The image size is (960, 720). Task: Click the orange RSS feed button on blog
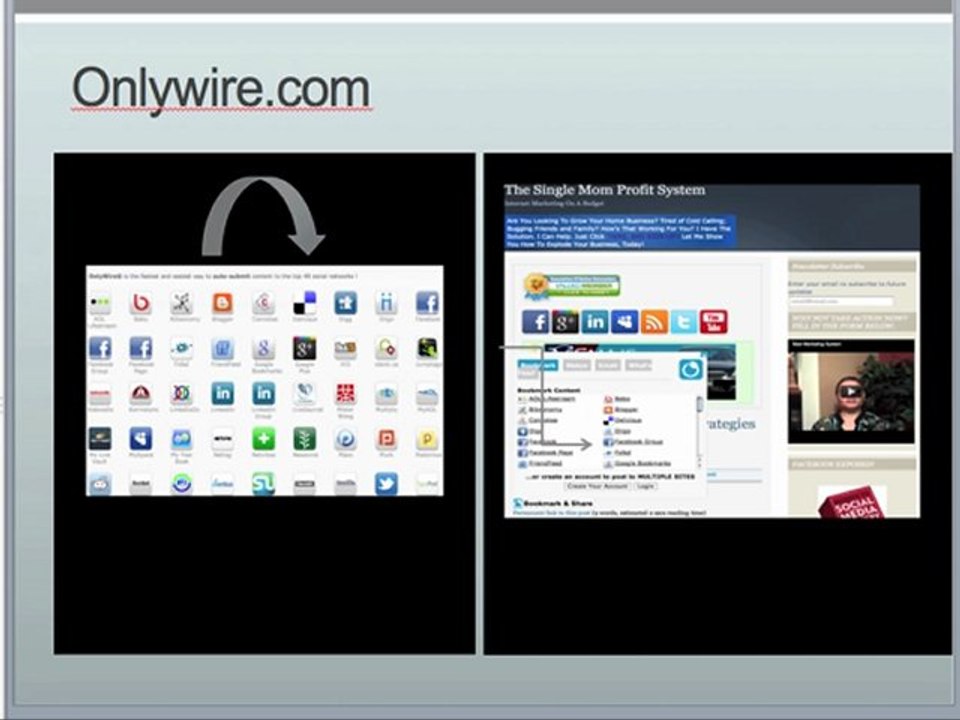tap(654, 322)
